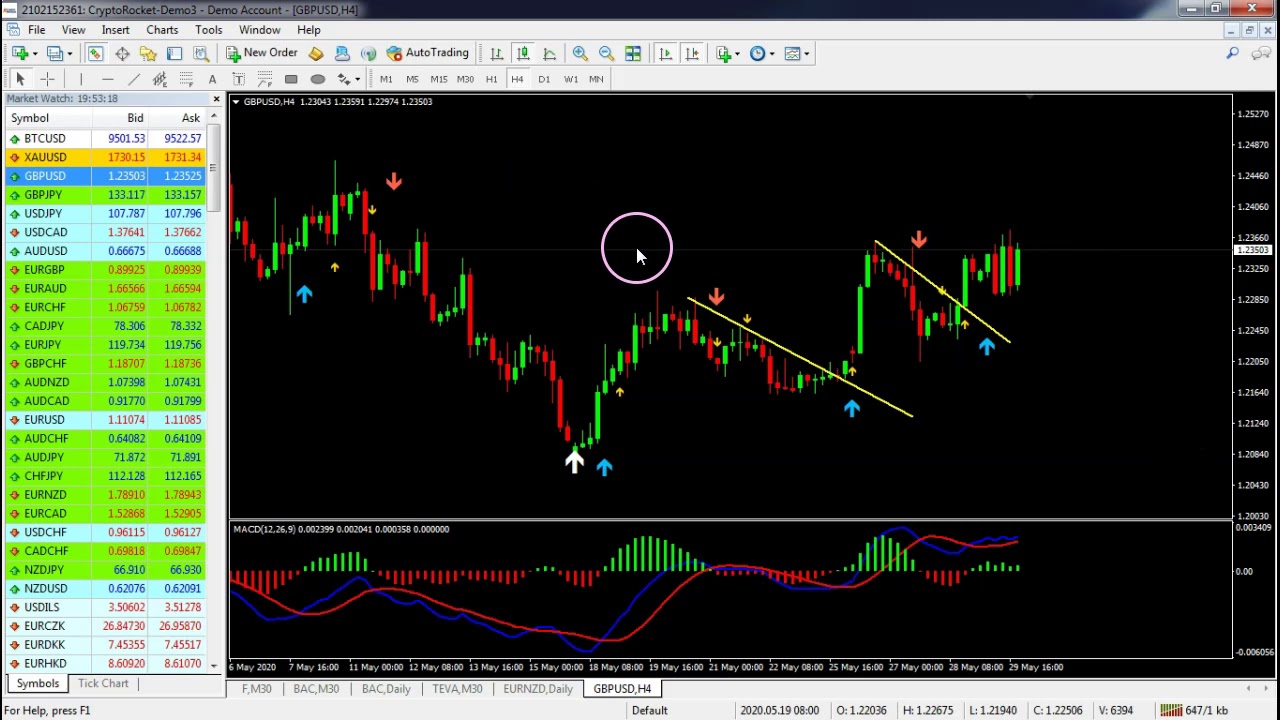Select the text tool

[212, 79]
